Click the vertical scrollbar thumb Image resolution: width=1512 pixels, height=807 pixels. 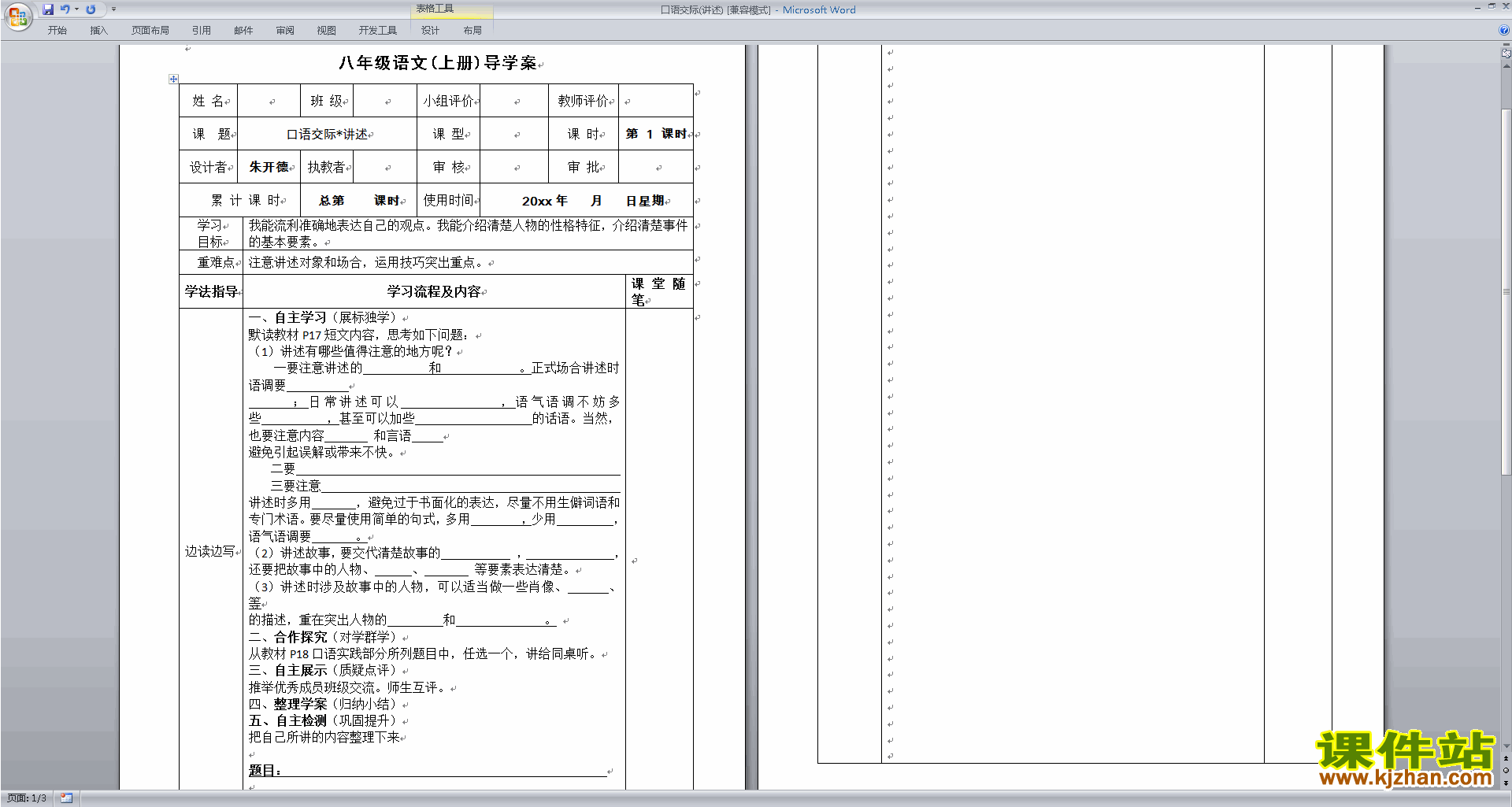(x=1506, y=291)
